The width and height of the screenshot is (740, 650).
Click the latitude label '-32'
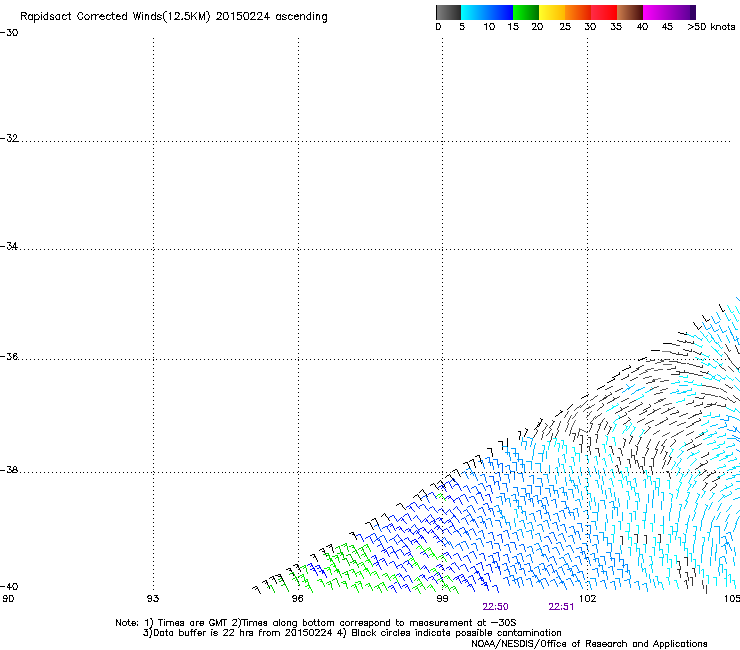[x=9, y=138]
